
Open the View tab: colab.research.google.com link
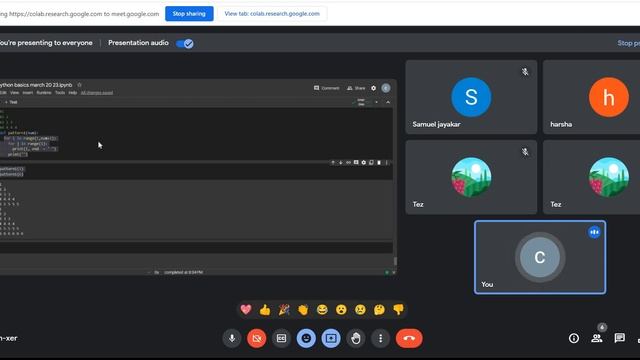point(272,13)
